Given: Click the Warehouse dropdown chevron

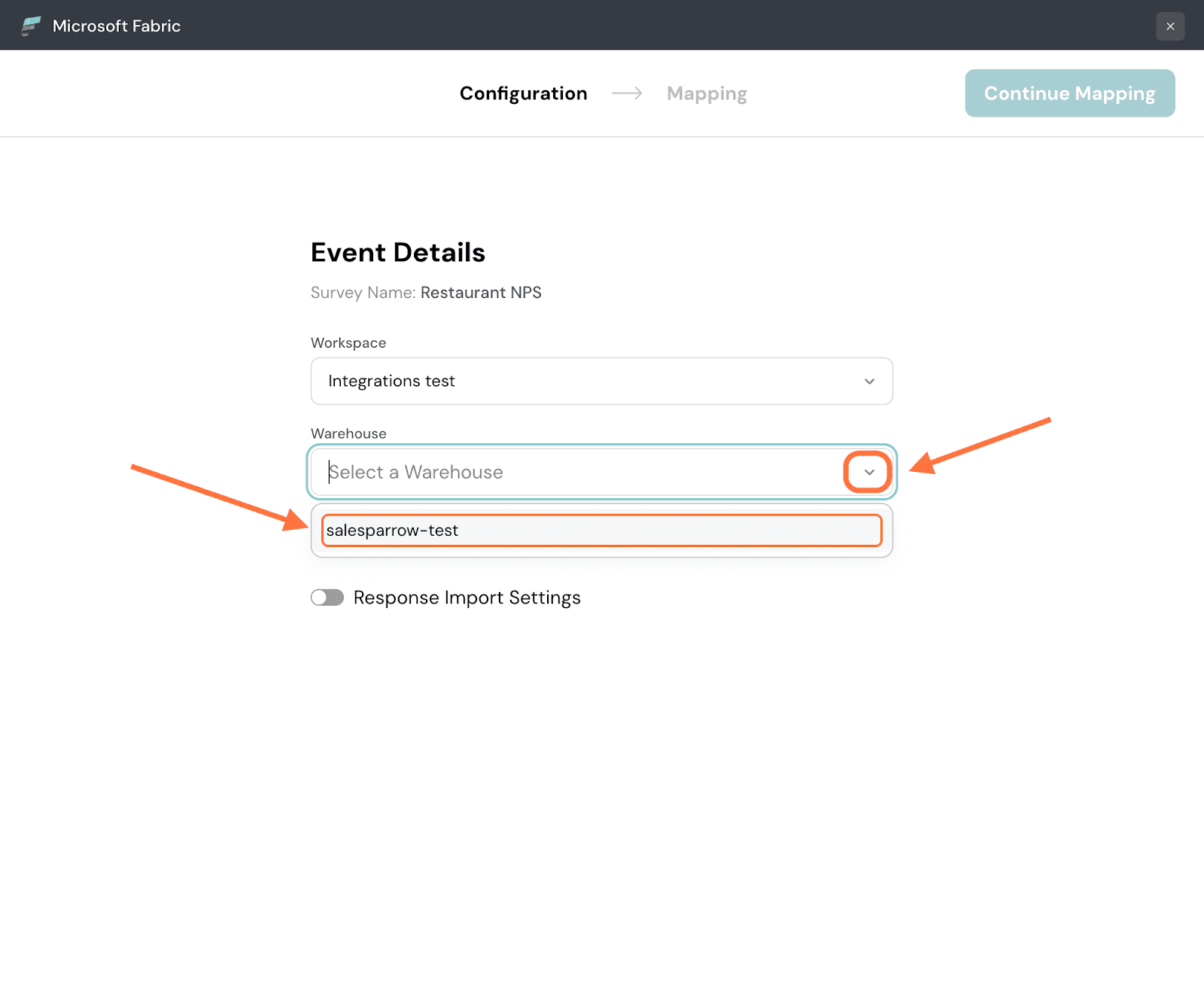Looking at the screenshot, I should click(868, 473).
